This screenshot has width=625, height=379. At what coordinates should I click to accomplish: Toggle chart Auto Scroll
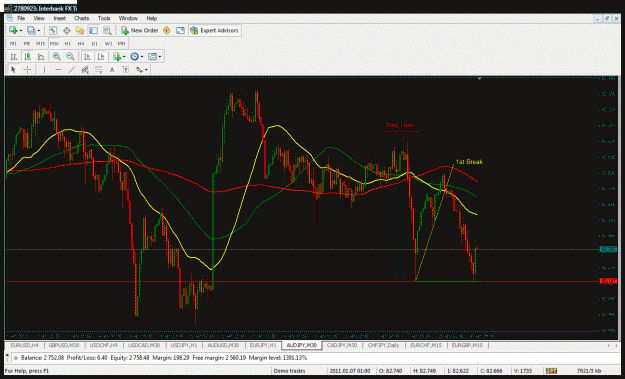87,57
